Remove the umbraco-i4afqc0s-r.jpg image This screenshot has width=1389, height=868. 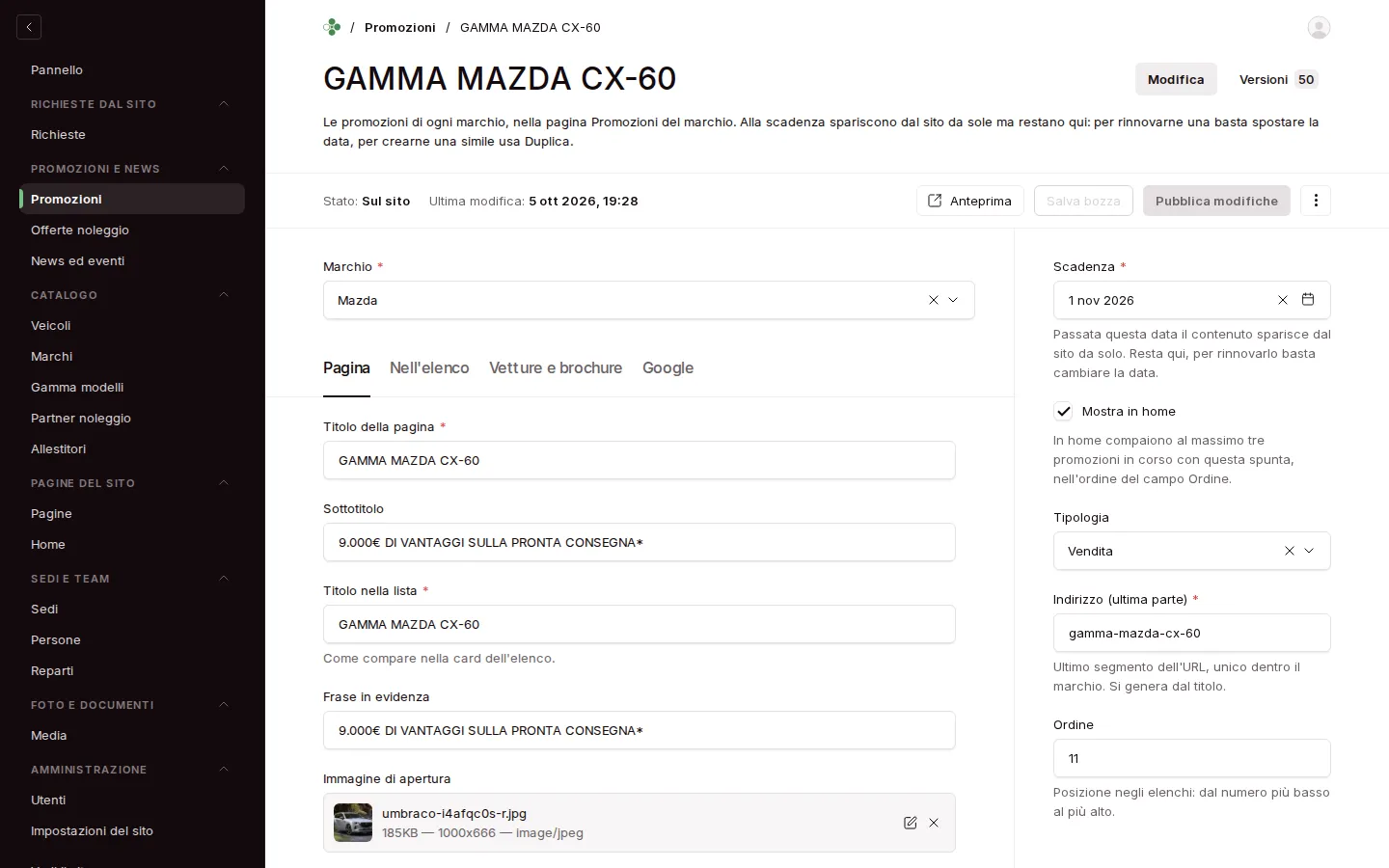pos(934,823)
